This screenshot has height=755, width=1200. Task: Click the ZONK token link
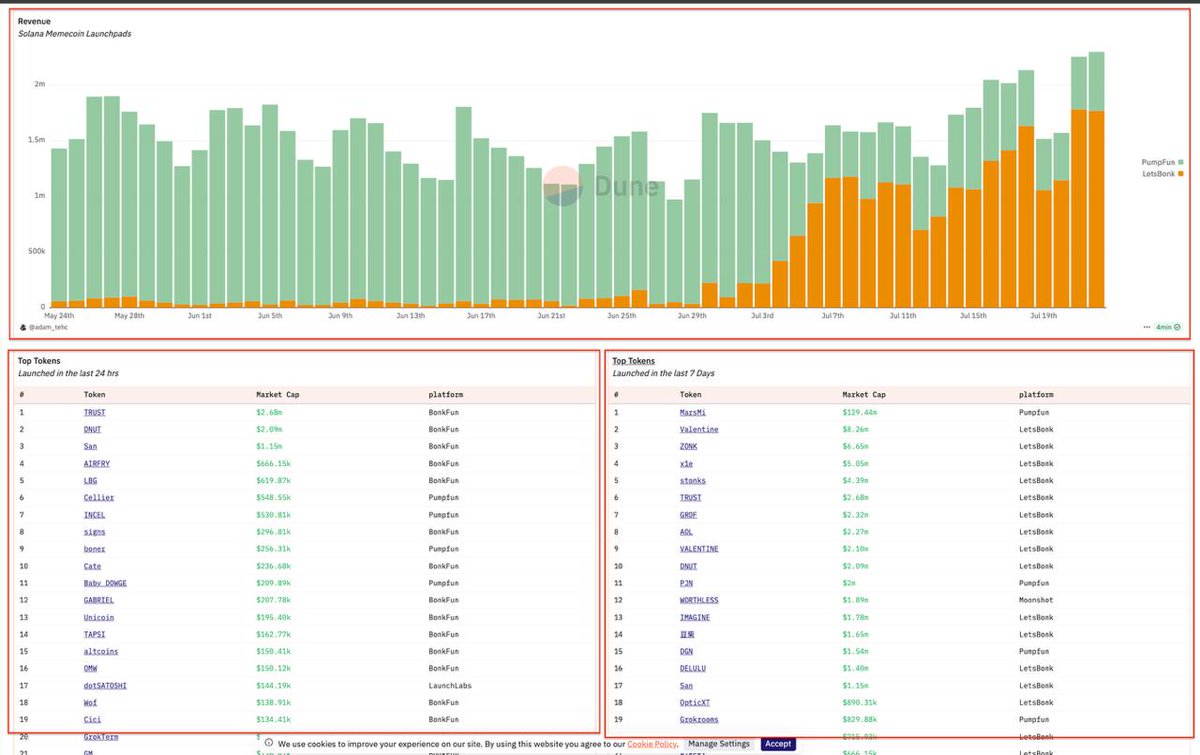tap(689, 446)
